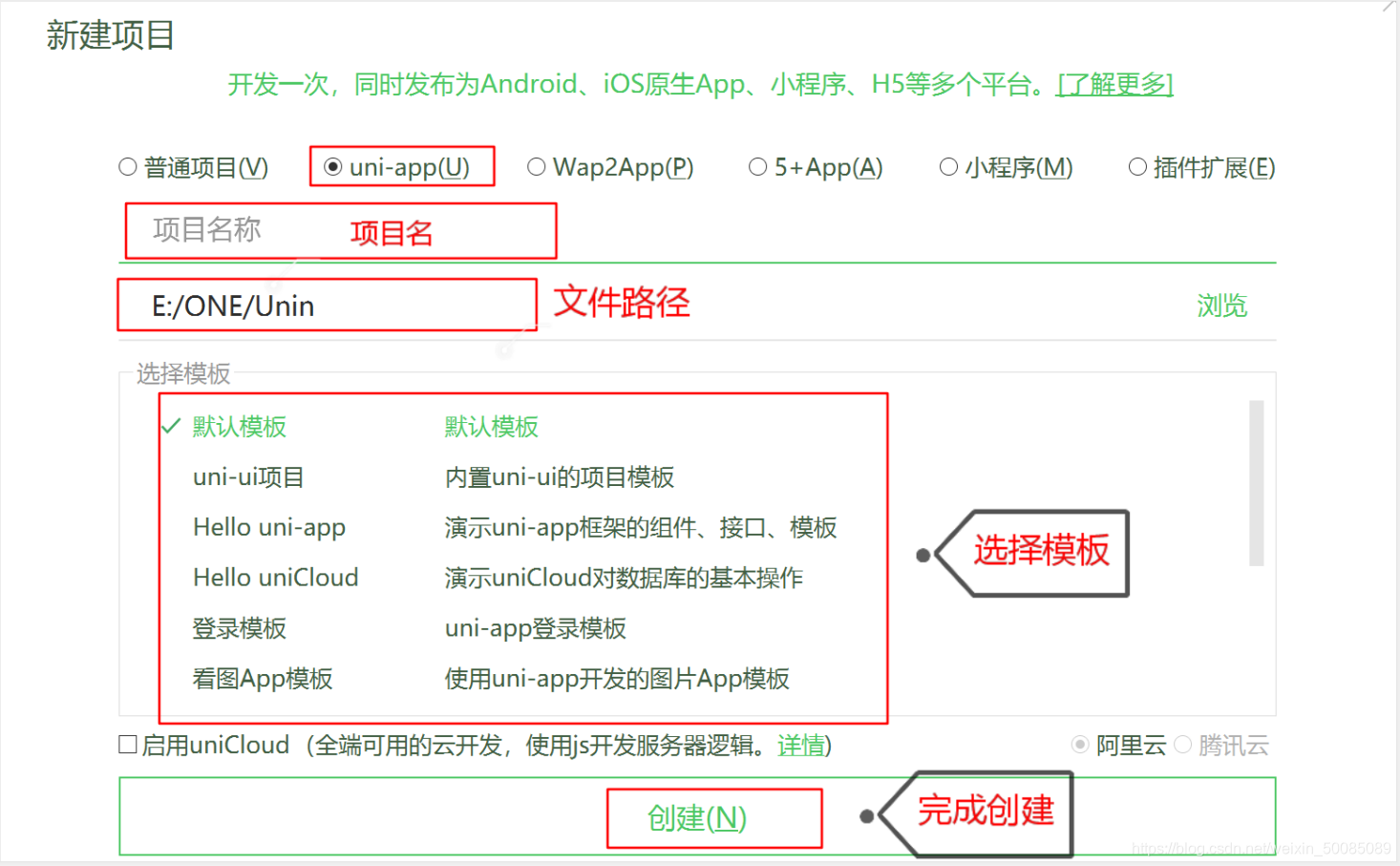Choose the Hello uni-app demo template

tap(269, 527)
